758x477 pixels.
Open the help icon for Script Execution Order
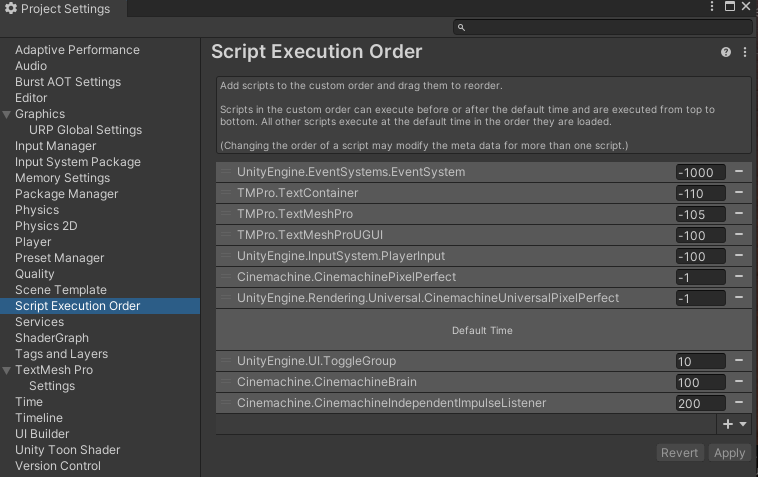coord(726,52)
